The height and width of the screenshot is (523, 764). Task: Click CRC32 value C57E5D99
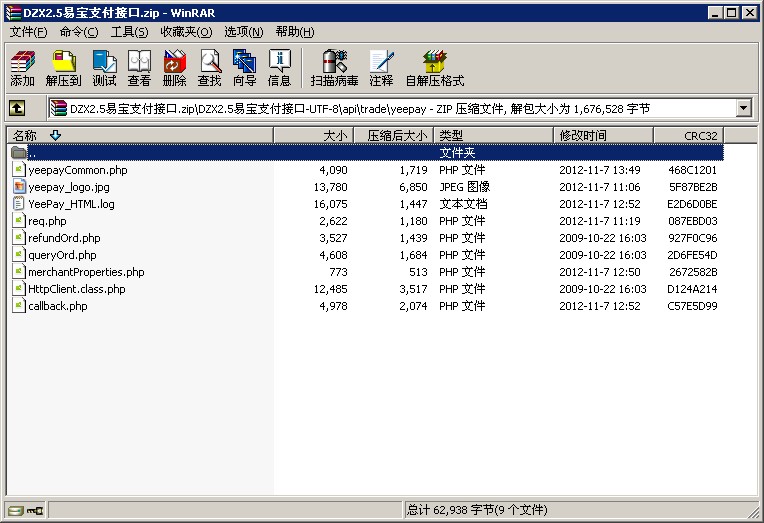click(692, 306)
